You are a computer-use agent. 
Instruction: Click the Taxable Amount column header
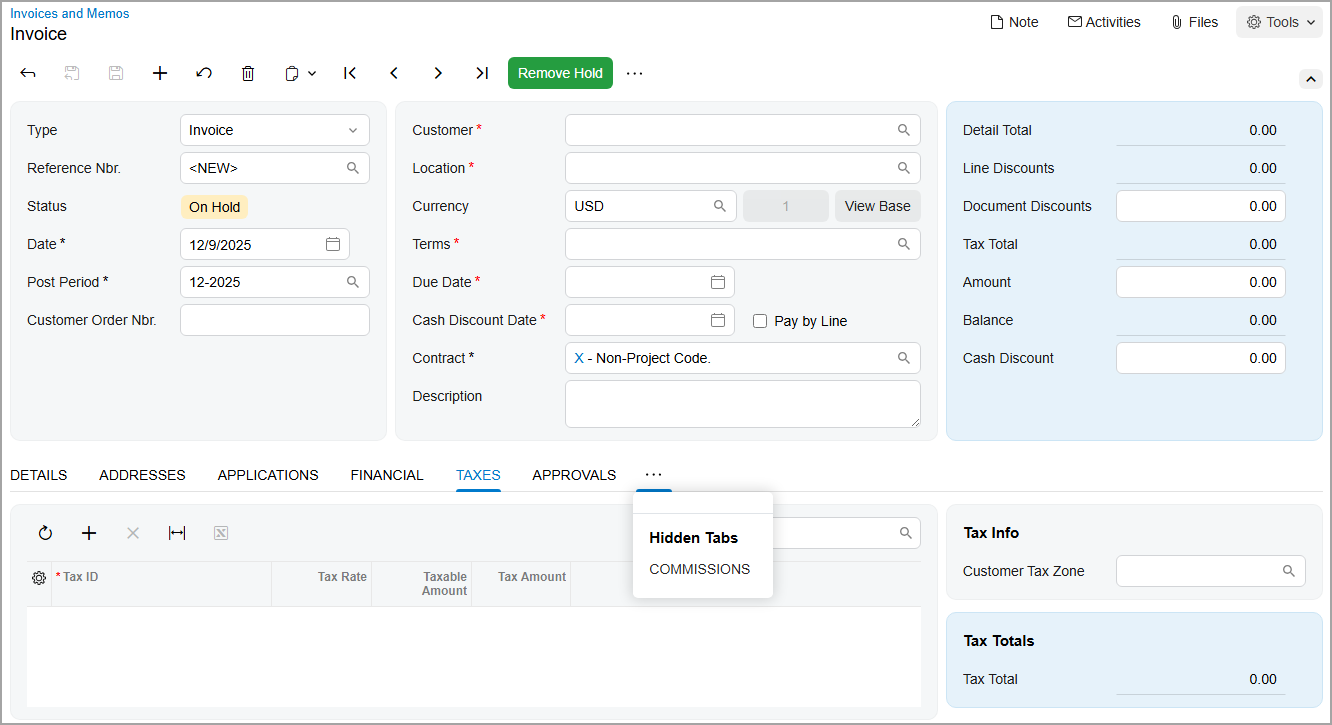tap(420, 584)
